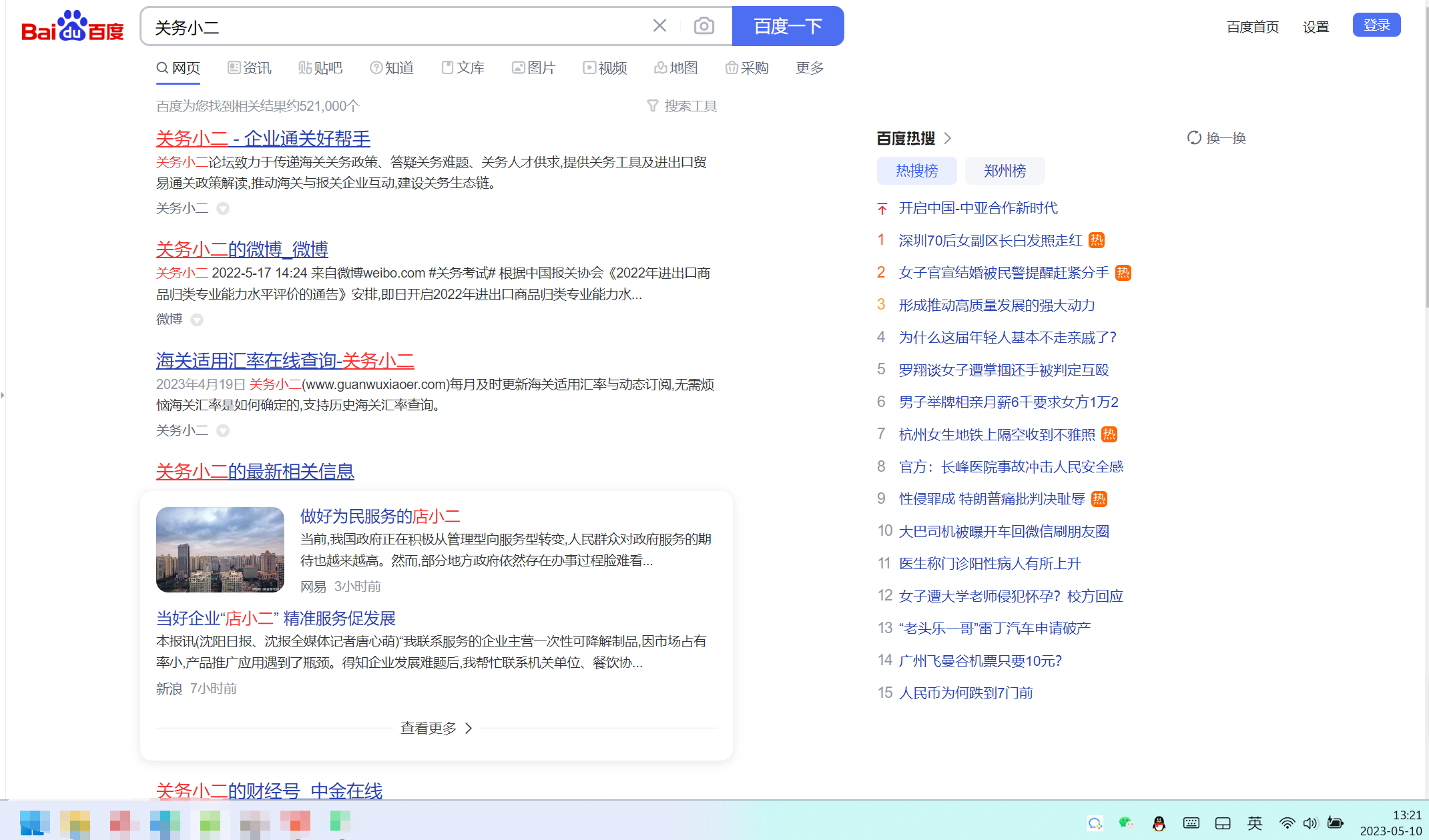Open WeChat tray icon

1127,823
